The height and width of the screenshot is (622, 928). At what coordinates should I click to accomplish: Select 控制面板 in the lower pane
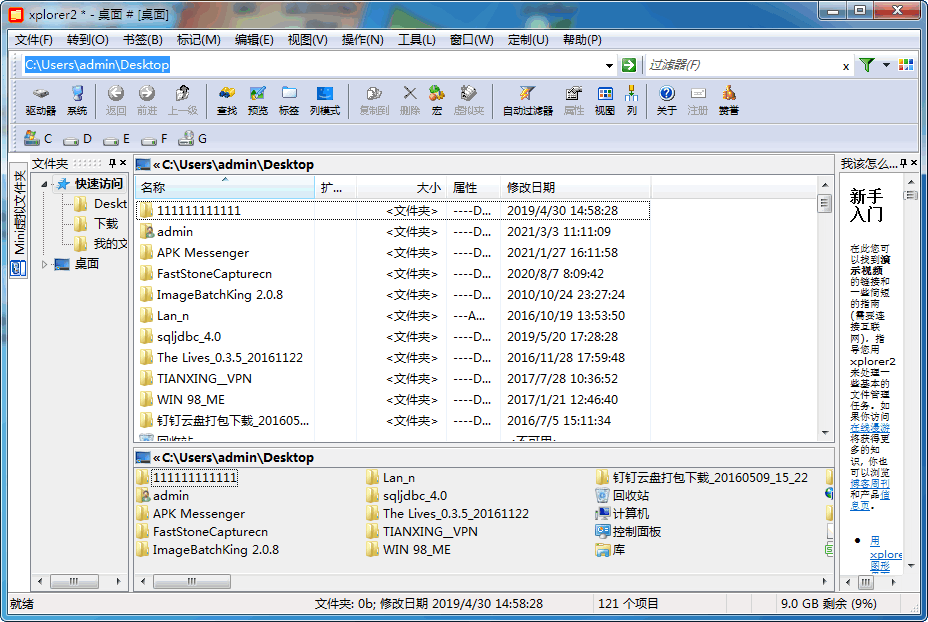point(628,531)
